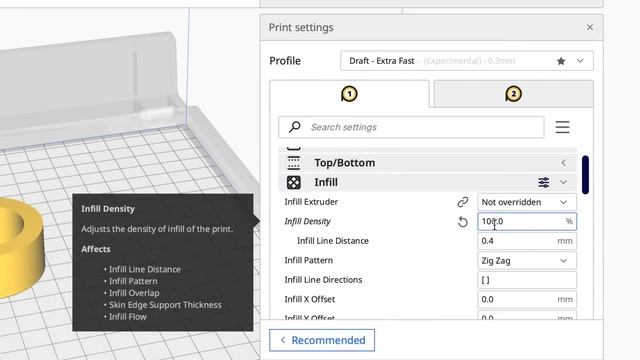Screen dimensions: 640x360
Task: Open the Profile dropdown Draft - Extra Fast
Action: tap(467, 61)
